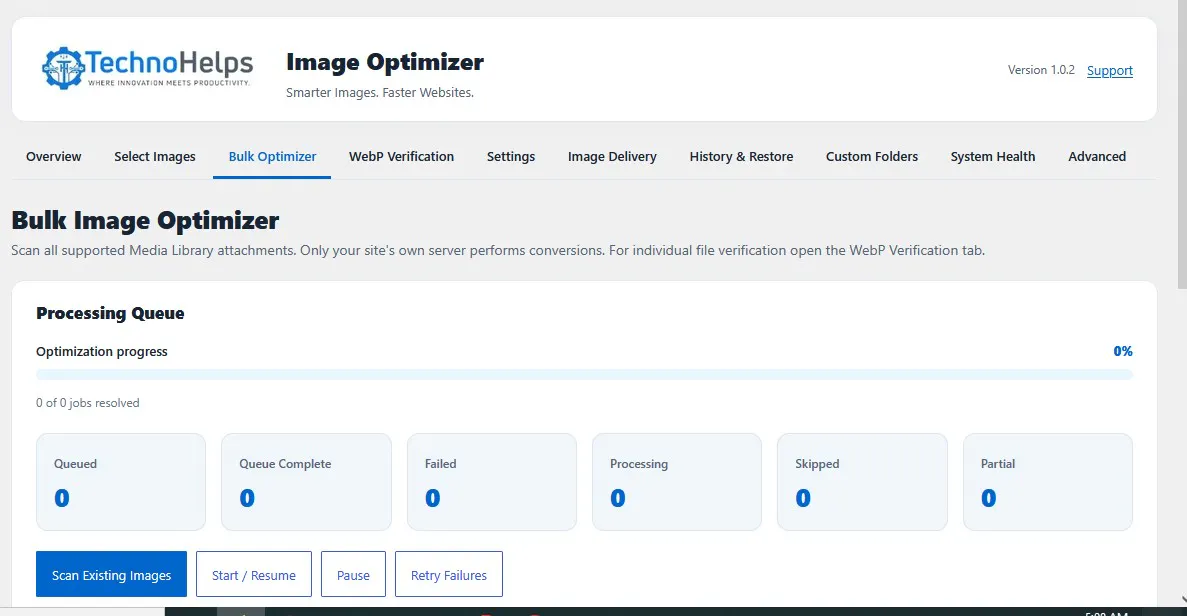Click the Start / Resume button
This screenshot has height=616, width=1187.
click(254, 574)
